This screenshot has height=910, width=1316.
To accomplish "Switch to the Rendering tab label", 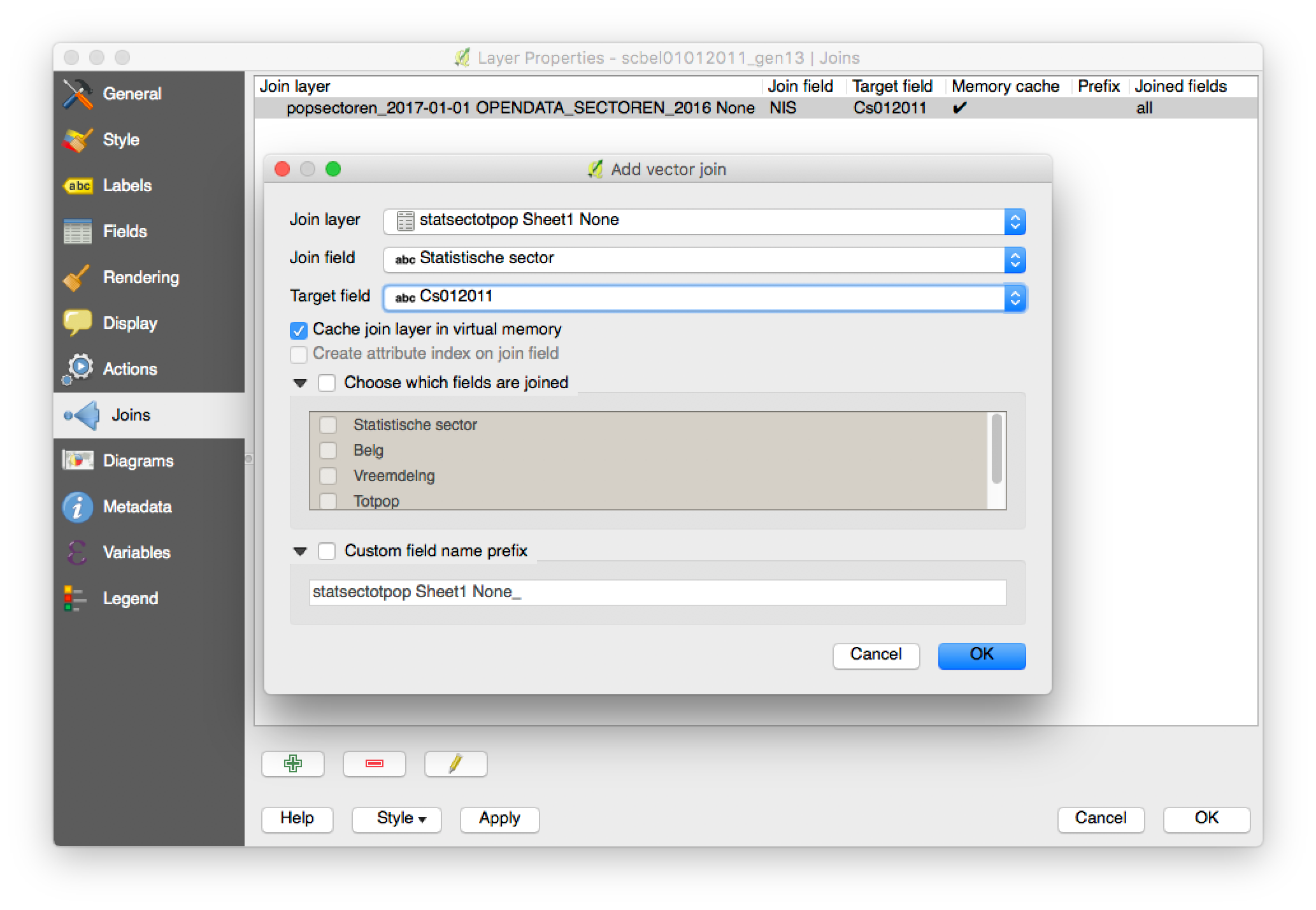I will 141,277.
